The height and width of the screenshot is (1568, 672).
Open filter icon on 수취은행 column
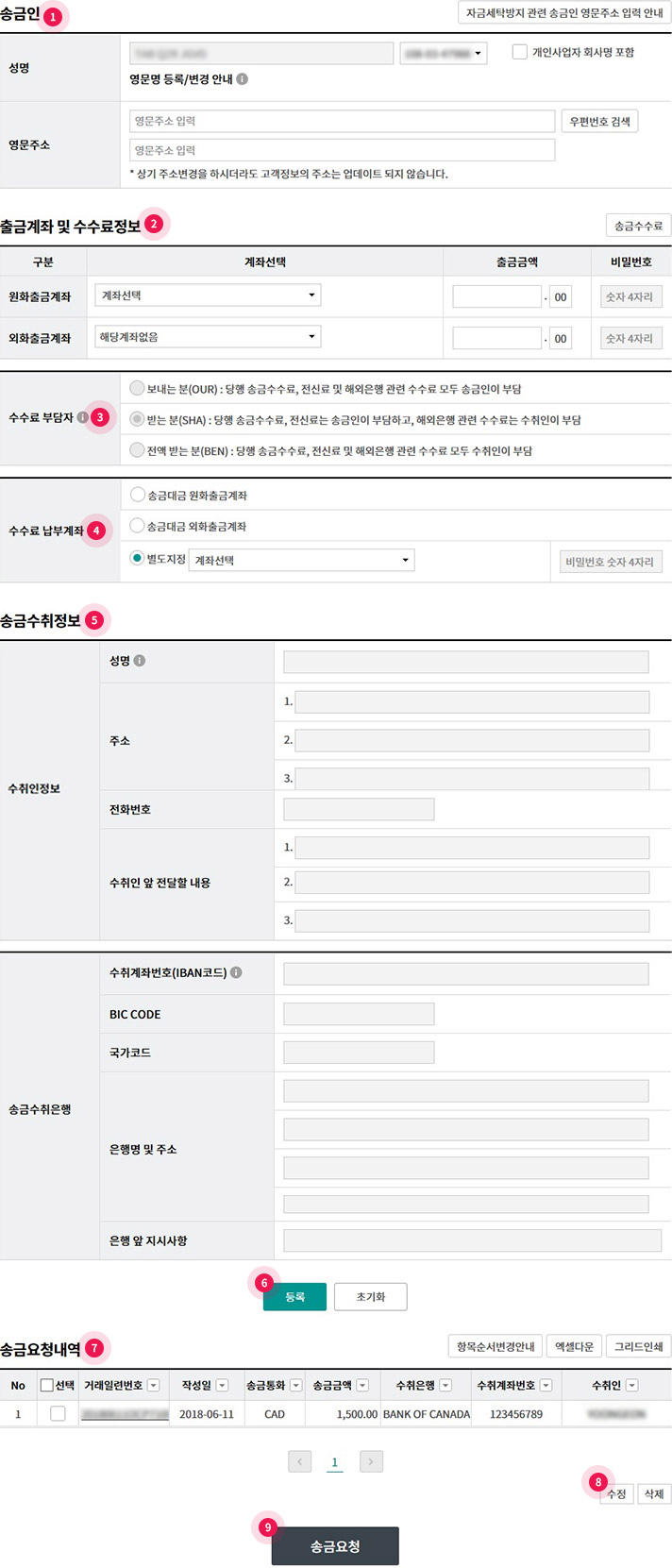point(445,1385)
